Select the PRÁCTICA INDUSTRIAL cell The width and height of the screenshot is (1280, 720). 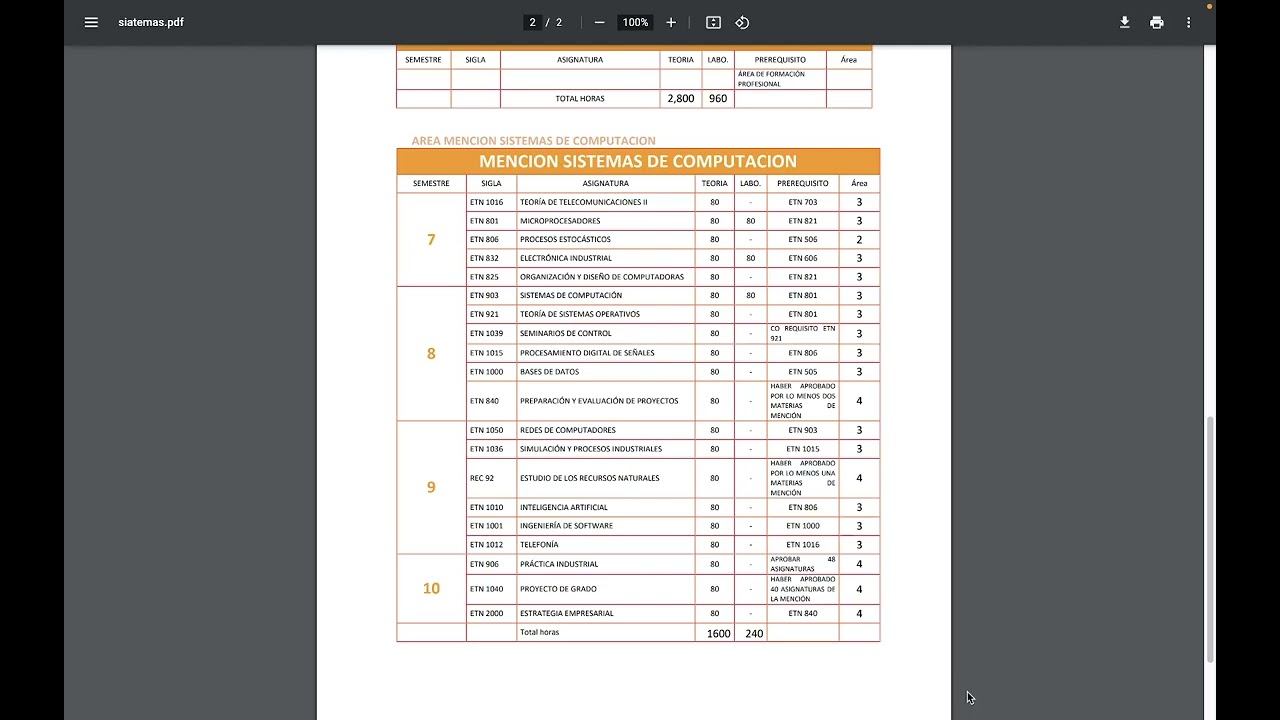[x=605, y=564]
